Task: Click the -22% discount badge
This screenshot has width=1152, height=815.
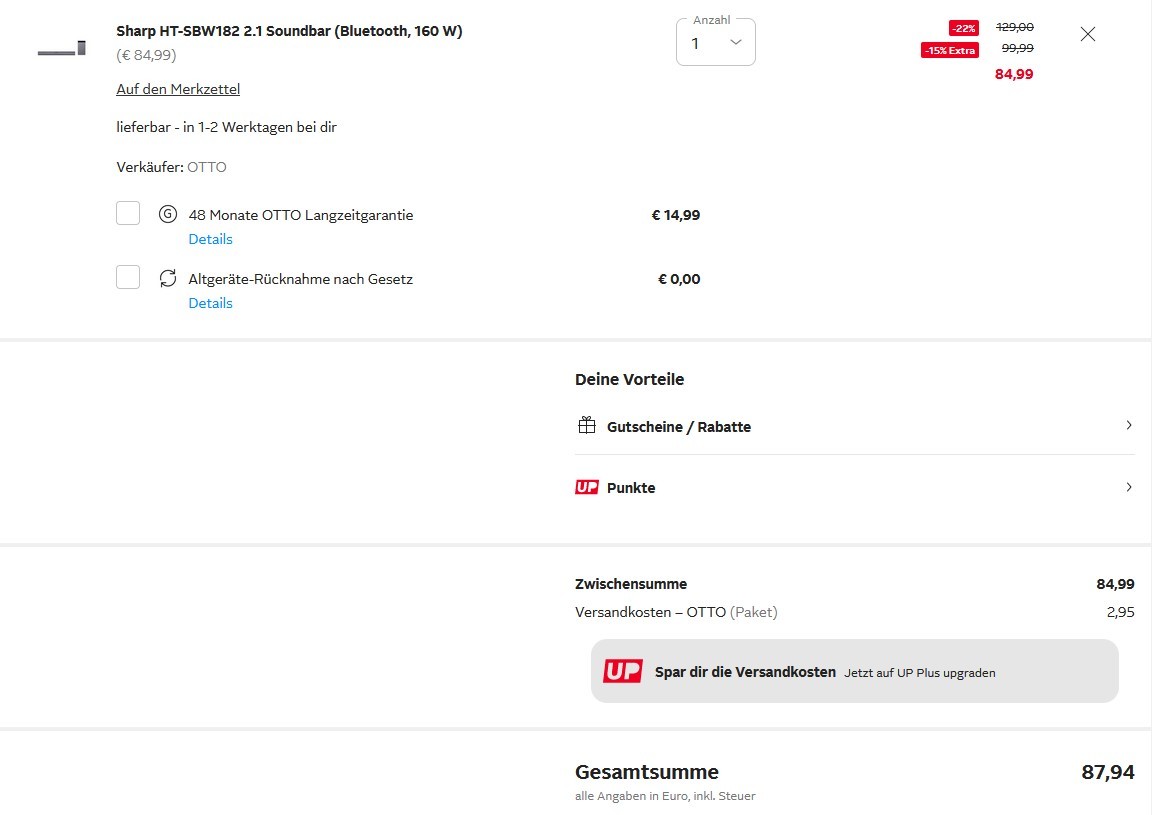Action: click(963, 28)
